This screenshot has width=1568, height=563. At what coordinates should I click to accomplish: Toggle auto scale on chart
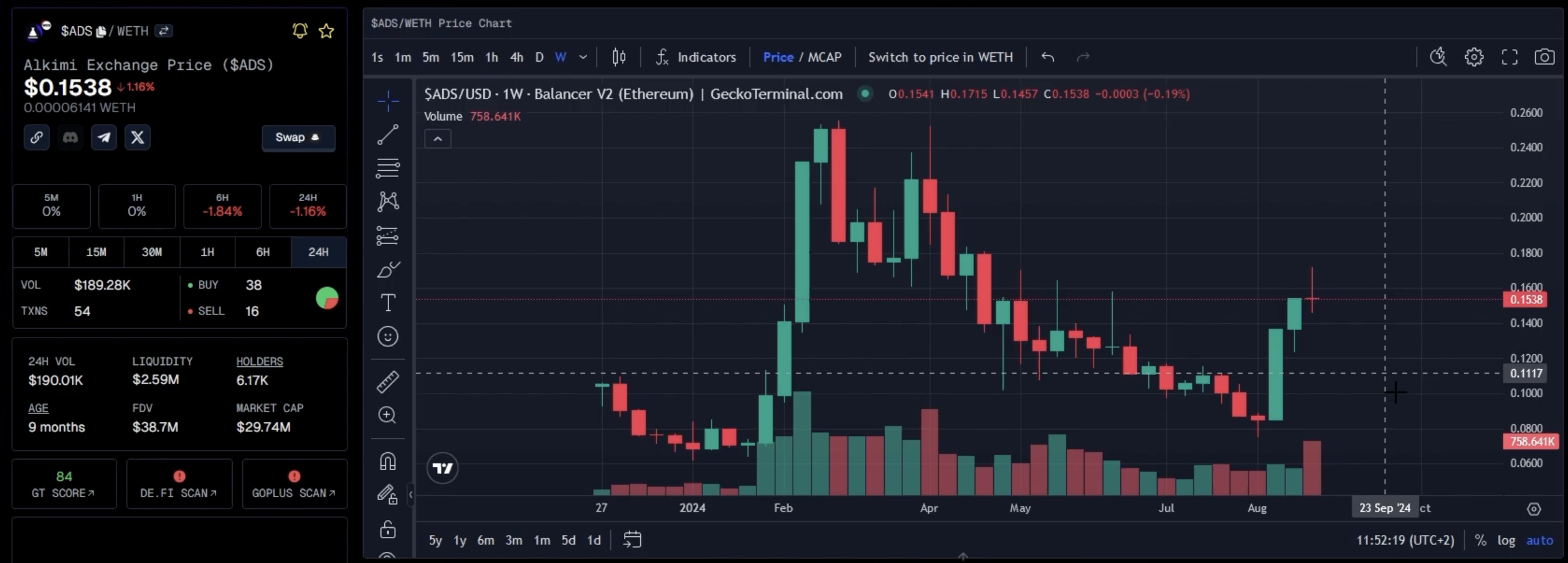click(x=1539, y=540)
